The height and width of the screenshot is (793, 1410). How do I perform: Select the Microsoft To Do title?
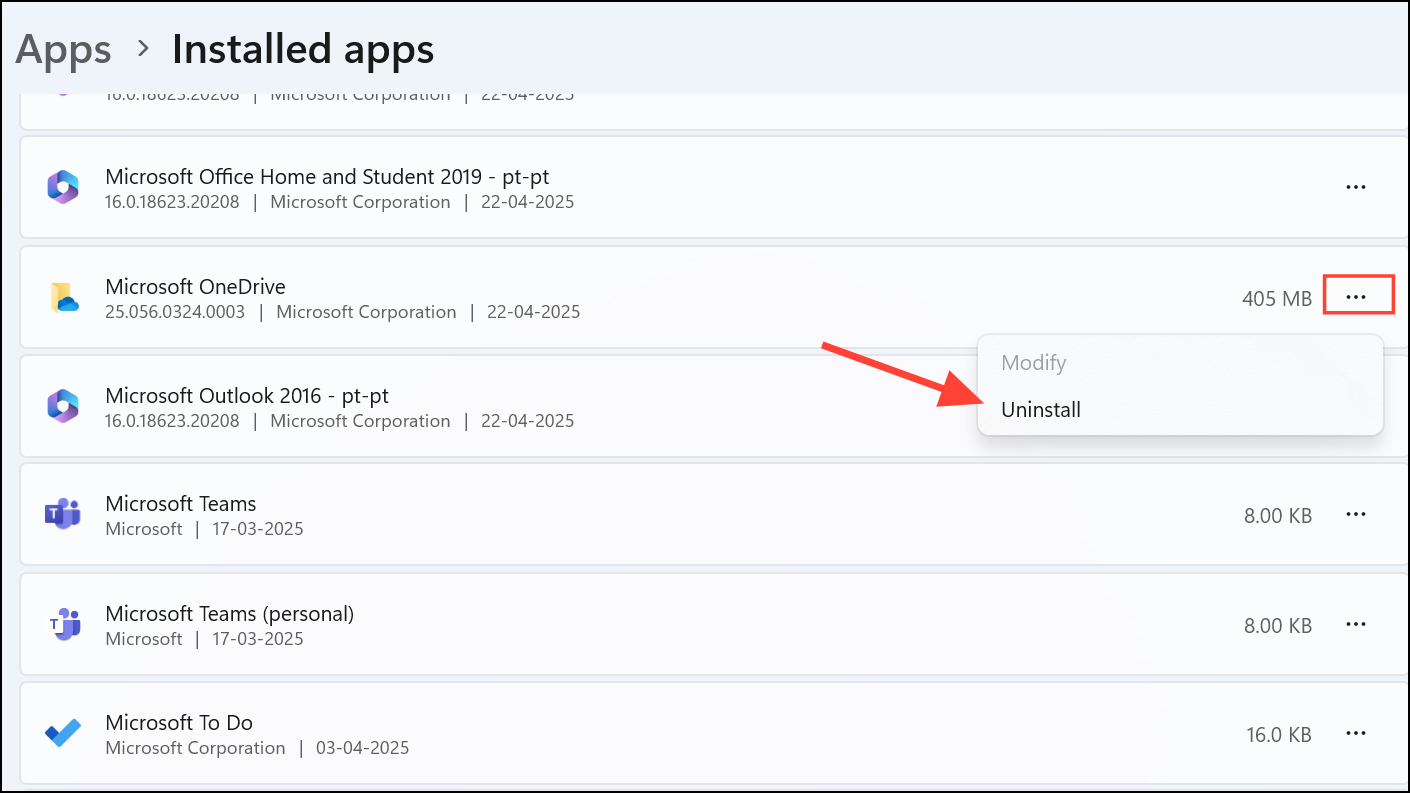pyautogui.click(x=179, y=723)
